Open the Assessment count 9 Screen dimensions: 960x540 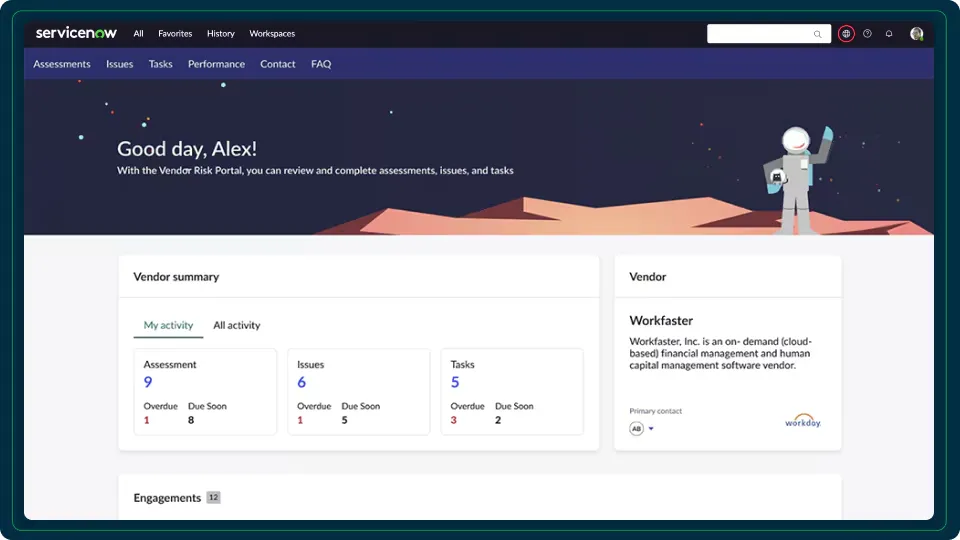(x=148, y=382)
